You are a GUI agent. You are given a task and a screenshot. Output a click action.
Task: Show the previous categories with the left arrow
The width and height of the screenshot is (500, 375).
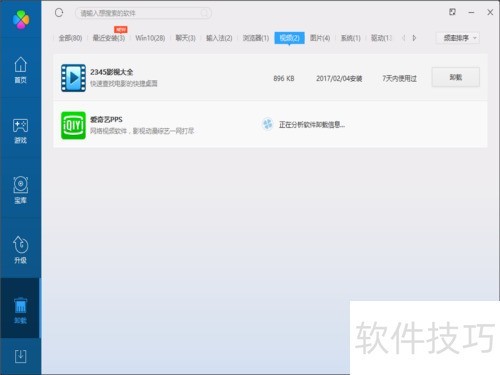coord(403,38)
